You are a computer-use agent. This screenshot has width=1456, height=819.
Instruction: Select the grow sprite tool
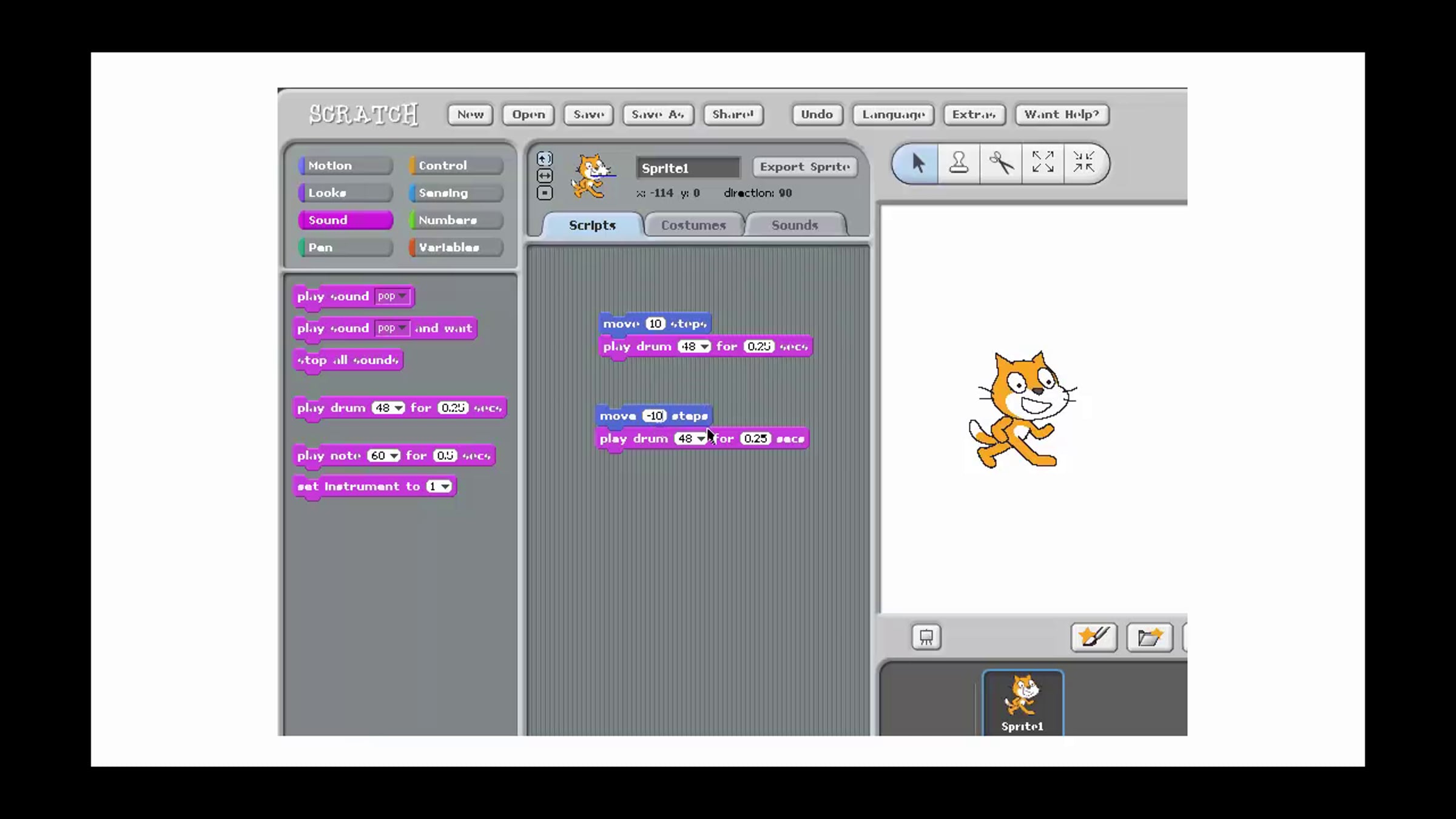click(x=1042, y=163)
